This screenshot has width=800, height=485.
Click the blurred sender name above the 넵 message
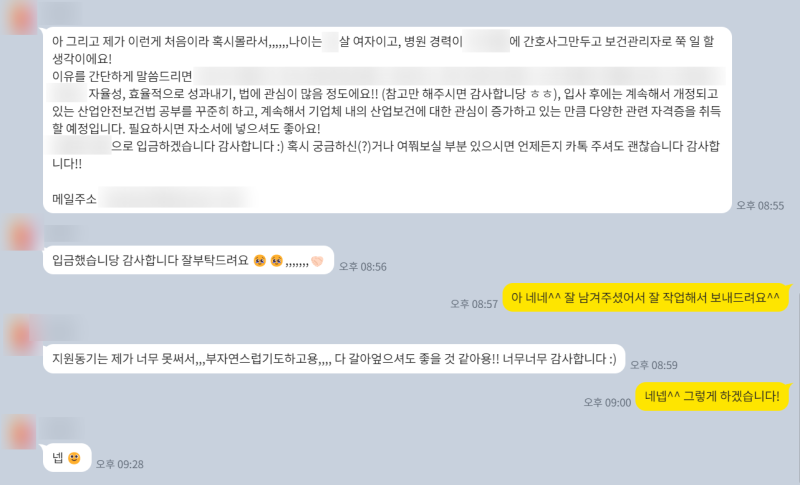[62, 429]
